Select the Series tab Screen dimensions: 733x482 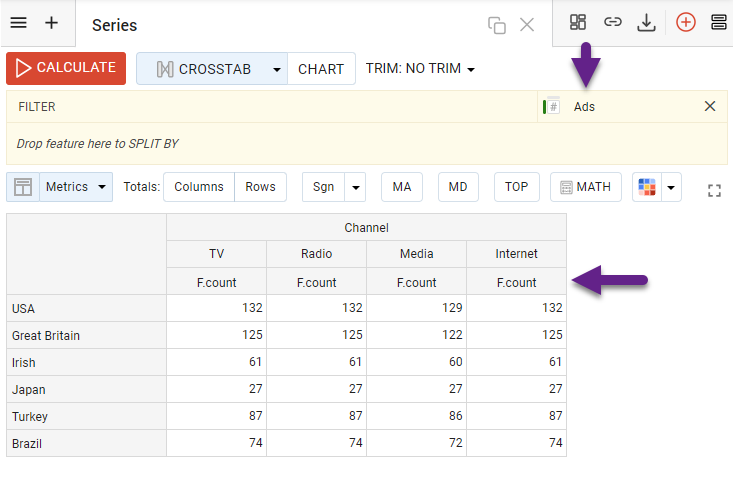[x=115, y=25]
